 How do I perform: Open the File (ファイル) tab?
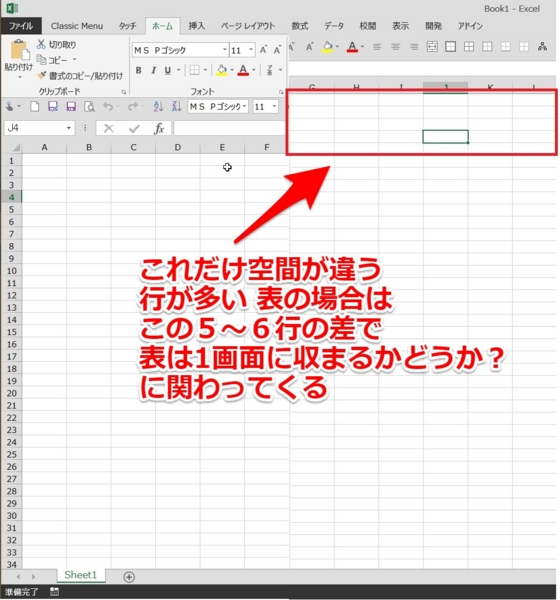21,26
